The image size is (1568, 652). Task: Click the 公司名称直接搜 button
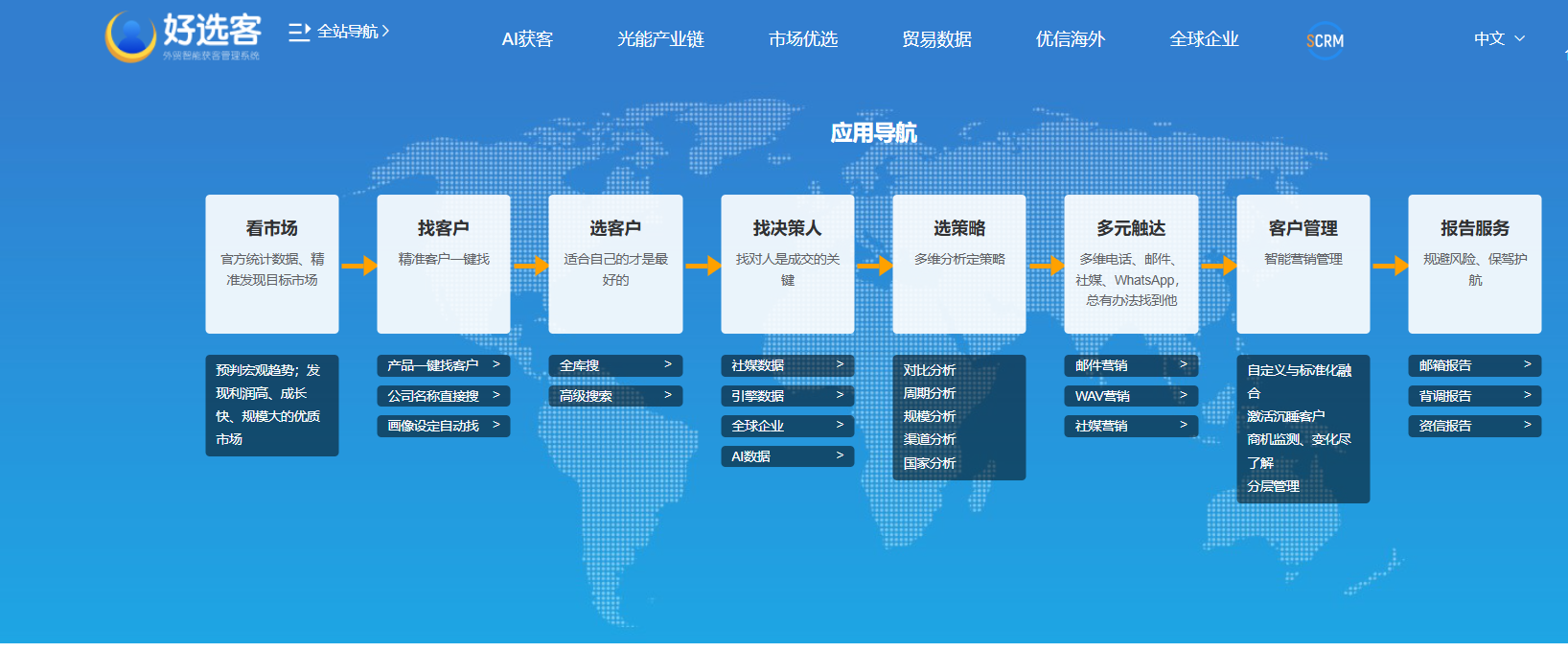coord(433,396)
